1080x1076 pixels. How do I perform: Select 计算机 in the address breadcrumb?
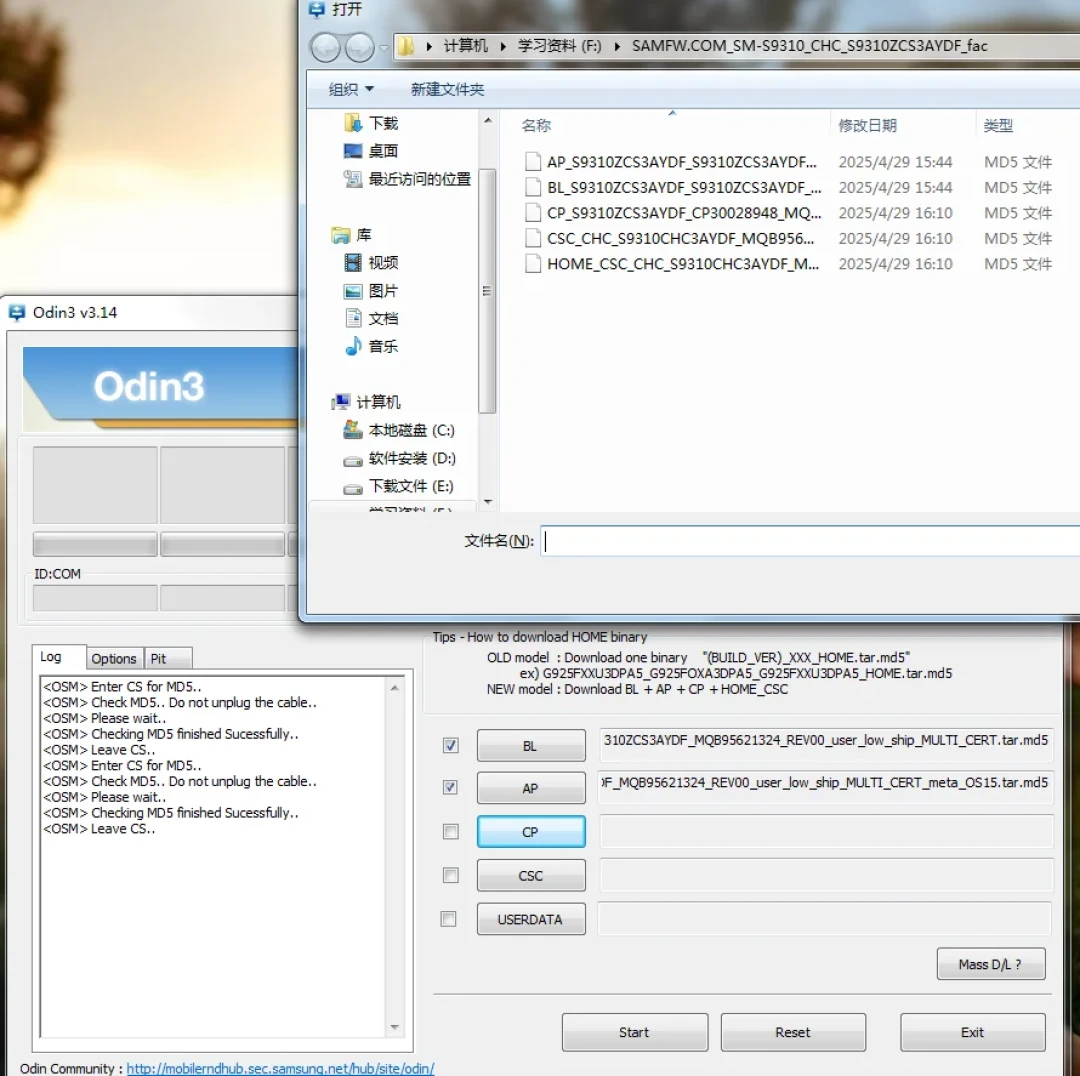(466, 46)
